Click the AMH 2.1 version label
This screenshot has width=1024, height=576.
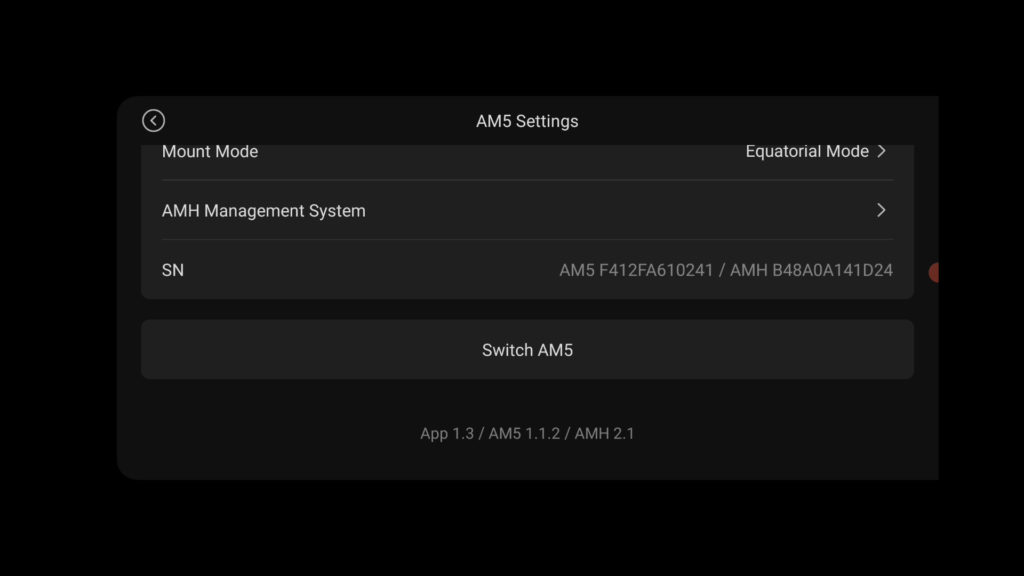pos(605,434)
